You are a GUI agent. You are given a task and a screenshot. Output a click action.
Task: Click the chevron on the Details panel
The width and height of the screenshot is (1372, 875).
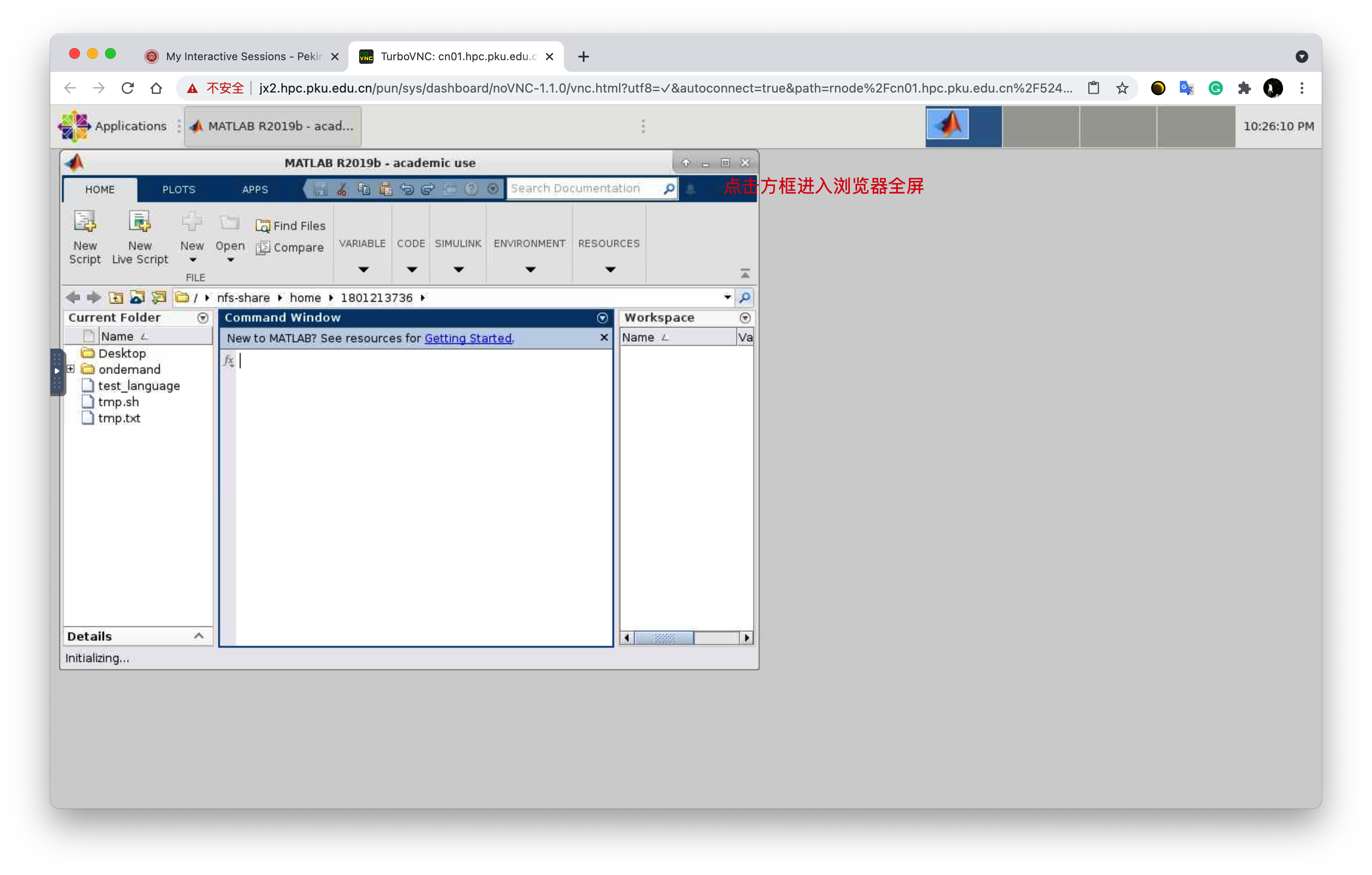(x=198, y=636)
